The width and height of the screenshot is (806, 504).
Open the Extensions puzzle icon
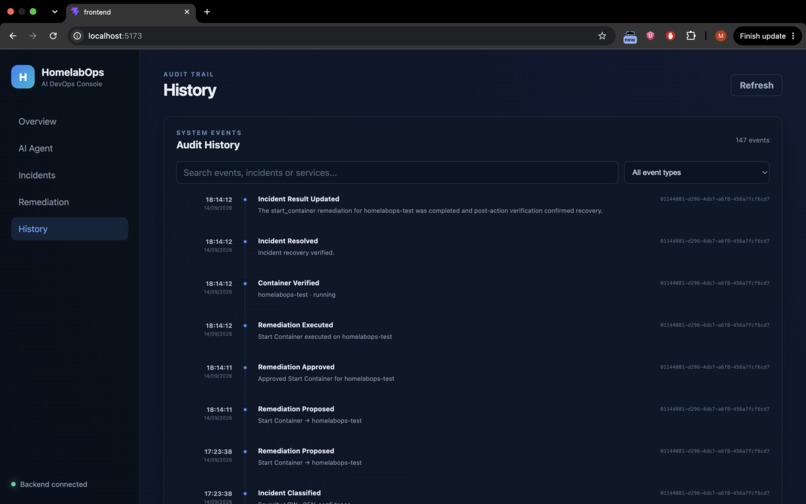[x=691, y=36]
